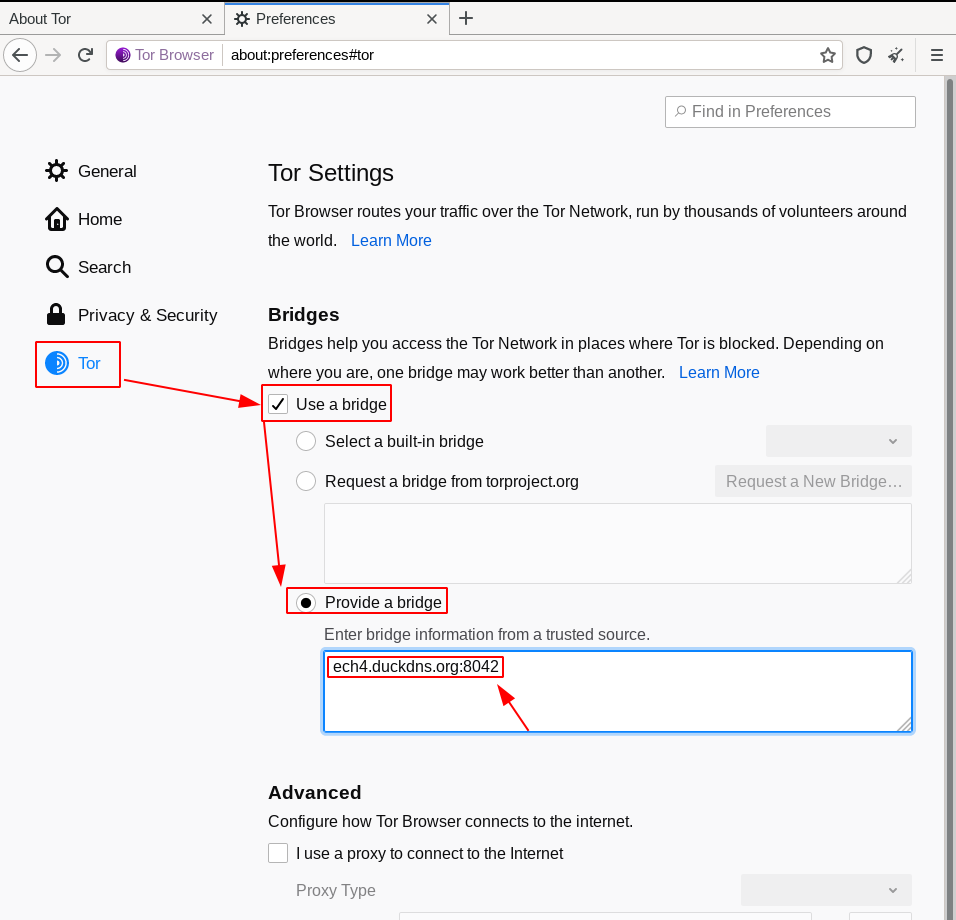Open the Proxy Type dropdown

click(x=825, y=890)
